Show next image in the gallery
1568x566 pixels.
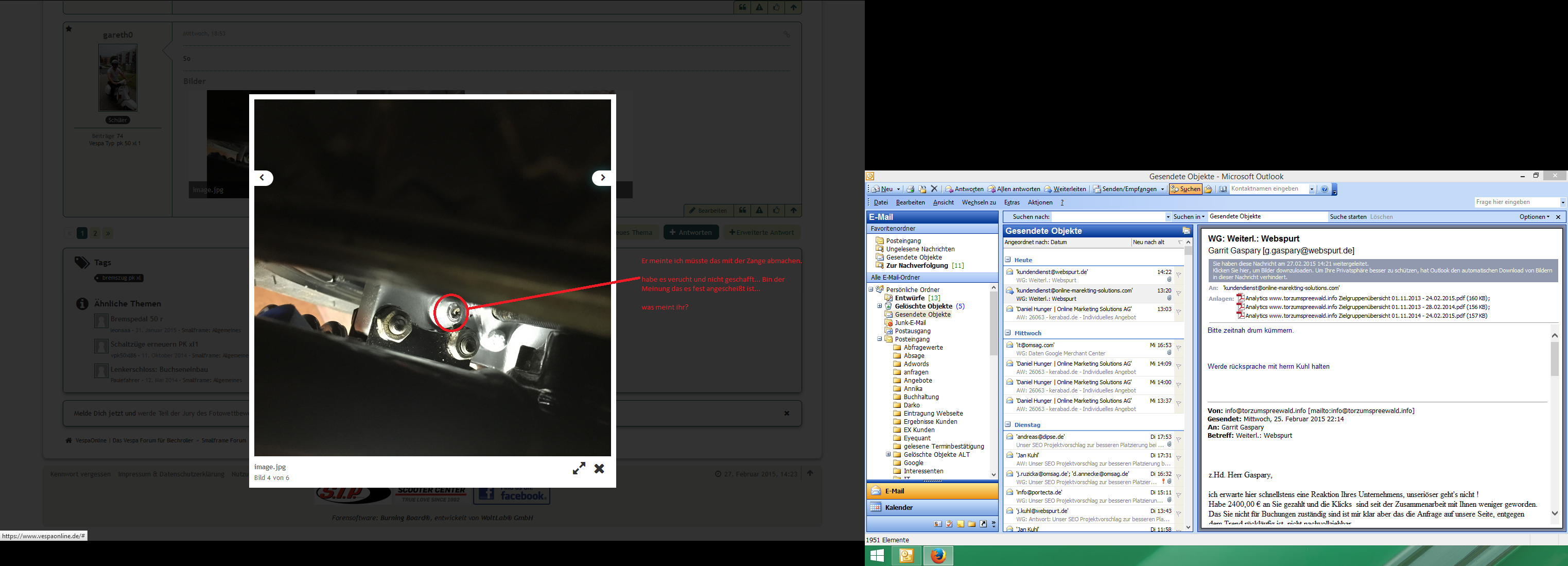pos(602,178)
